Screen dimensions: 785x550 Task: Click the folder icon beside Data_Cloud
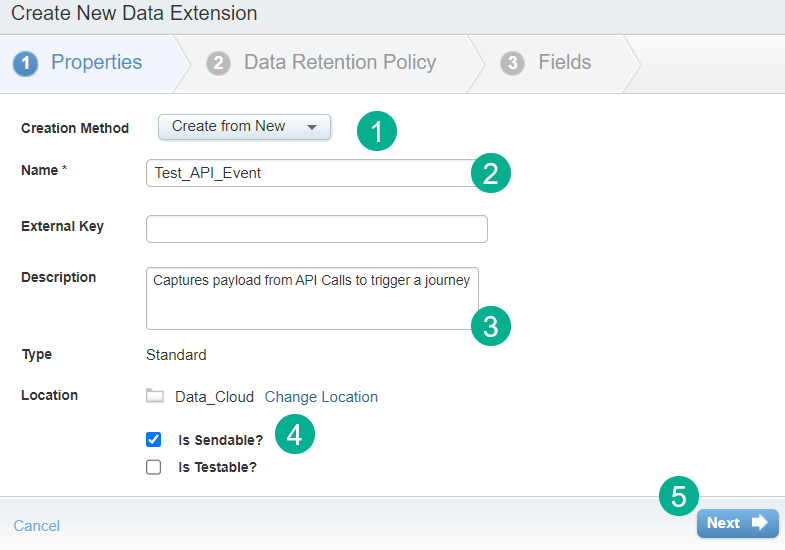pyautogui.click(x=155, y=396)
